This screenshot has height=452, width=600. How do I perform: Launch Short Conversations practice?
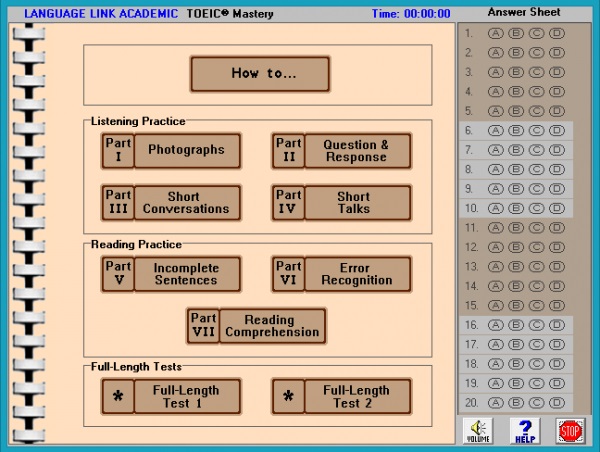point(187,203)
